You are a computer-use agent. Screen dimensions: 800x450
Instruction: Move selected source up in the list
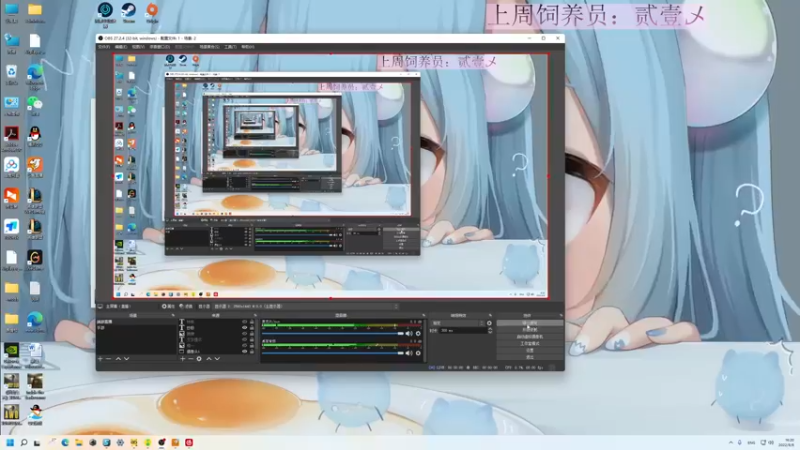tap(209, 359)
